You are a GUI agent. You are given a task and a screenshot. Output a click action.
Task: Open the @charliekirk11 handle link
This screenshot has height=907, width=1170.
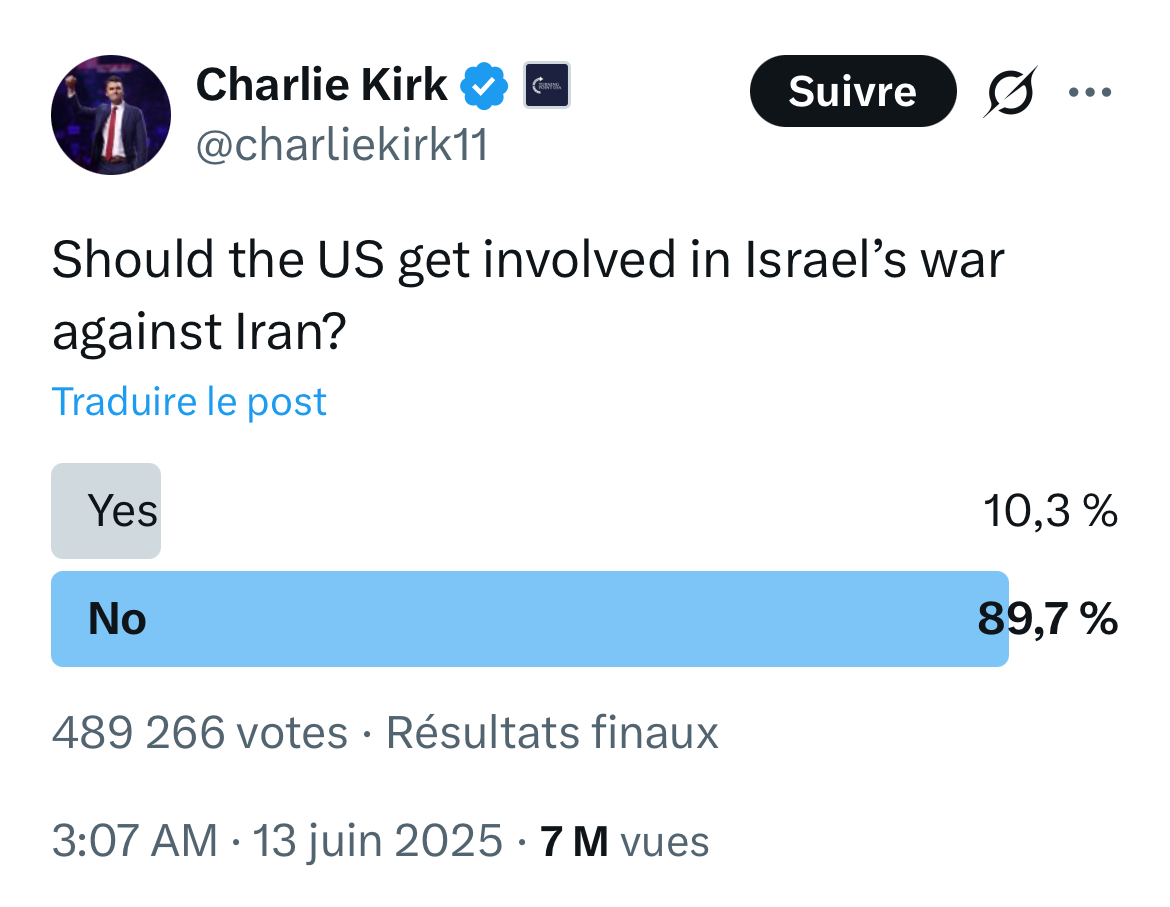point(342,146)
